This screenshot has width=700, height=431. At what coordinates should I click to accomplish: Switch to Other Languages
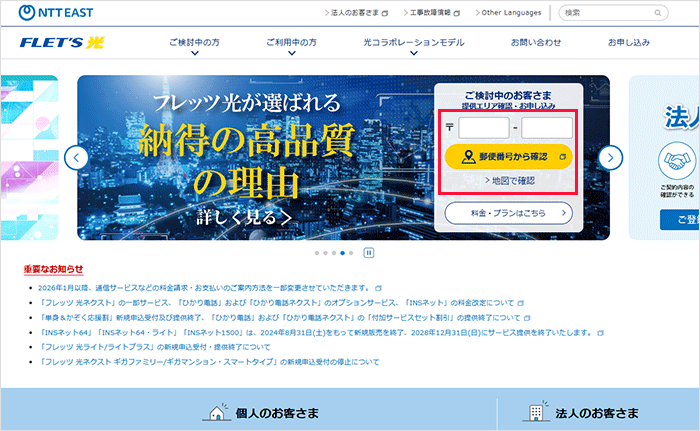pos(508,13)
